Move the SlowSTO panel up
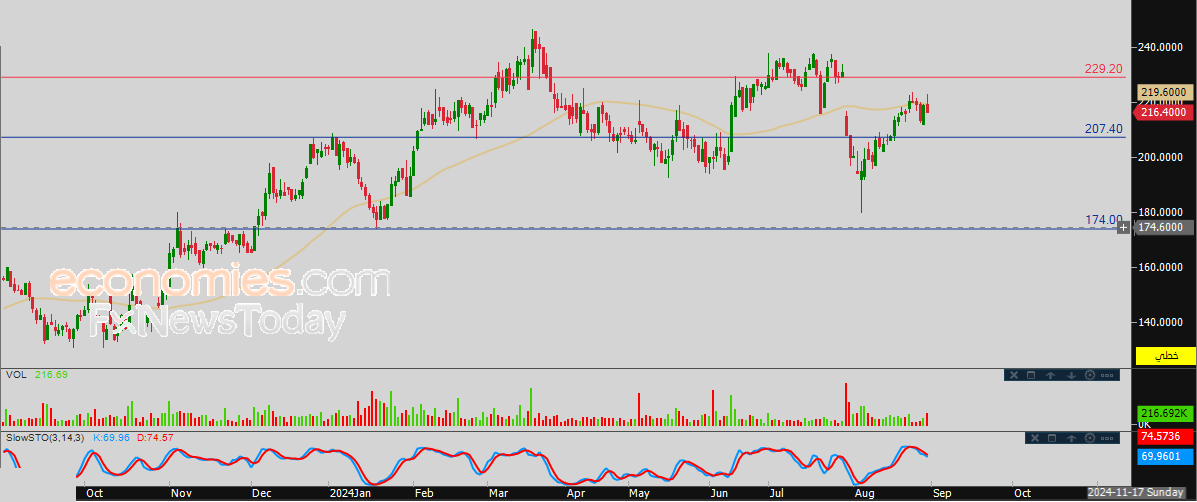1197x502 pixels. [x=1071, y=438]
